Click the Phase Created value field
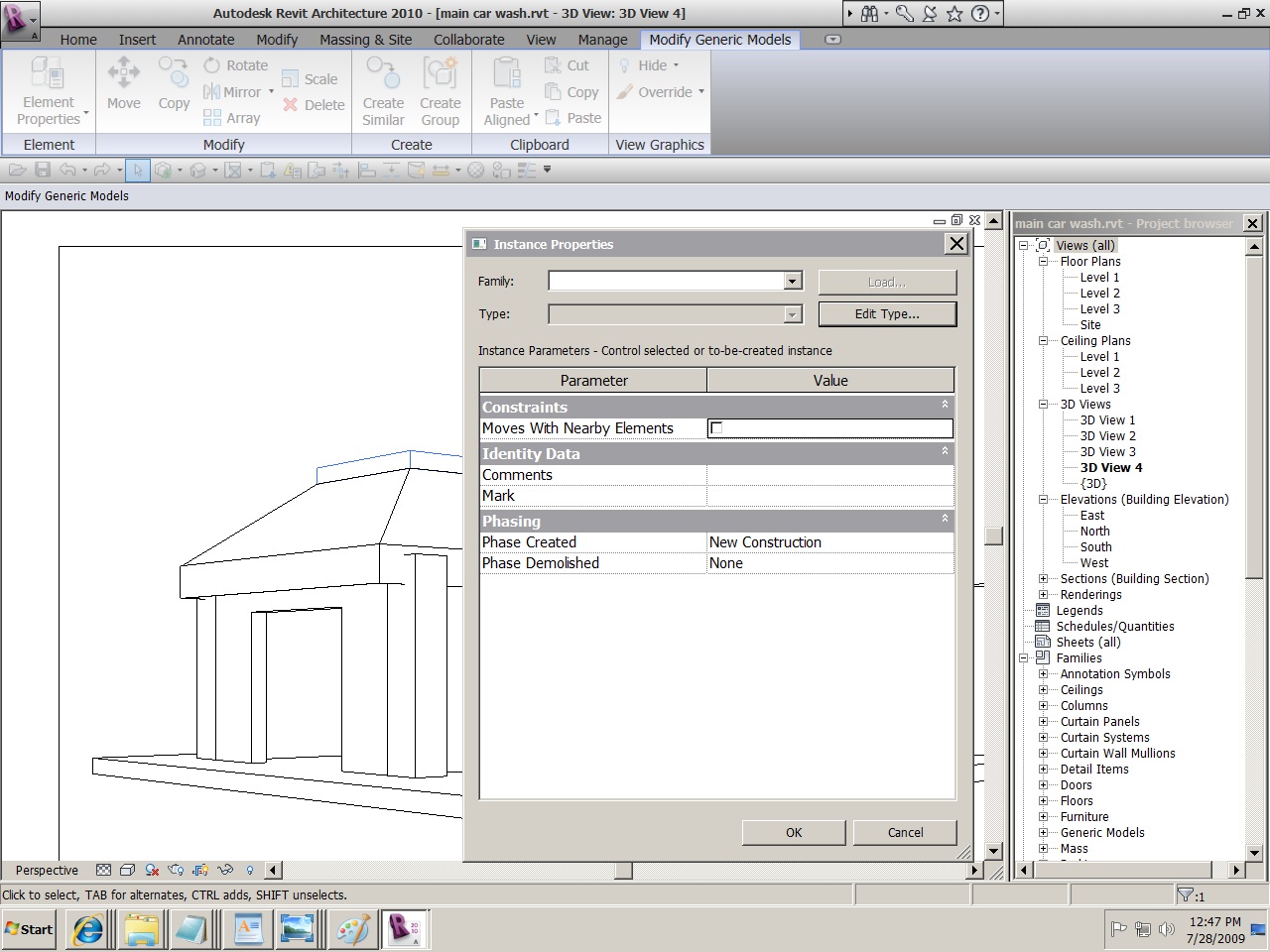Image resolution: width=1270 pixels, height=952 pixels. pos(829,542)
